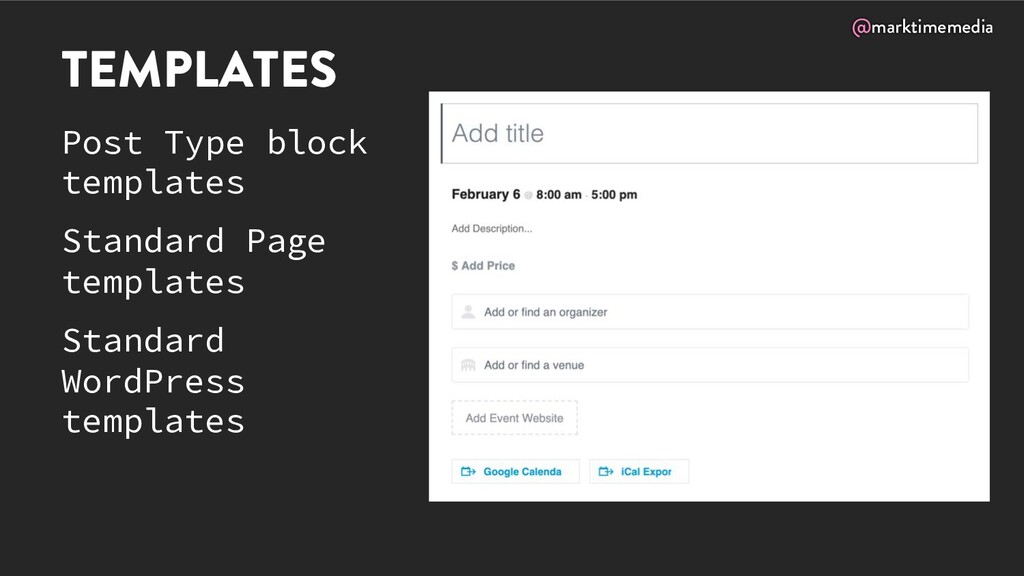Focus the Add or find a venue text
Screen dimensions: 1024x576
[x=534, y=365]
